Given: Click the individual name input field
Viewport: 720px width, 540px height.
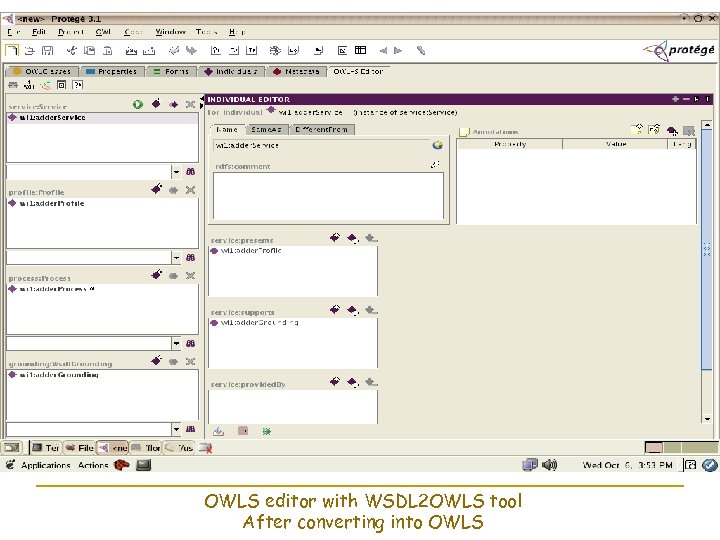Looking at the screenshot, I should click(x=321, y=145).
